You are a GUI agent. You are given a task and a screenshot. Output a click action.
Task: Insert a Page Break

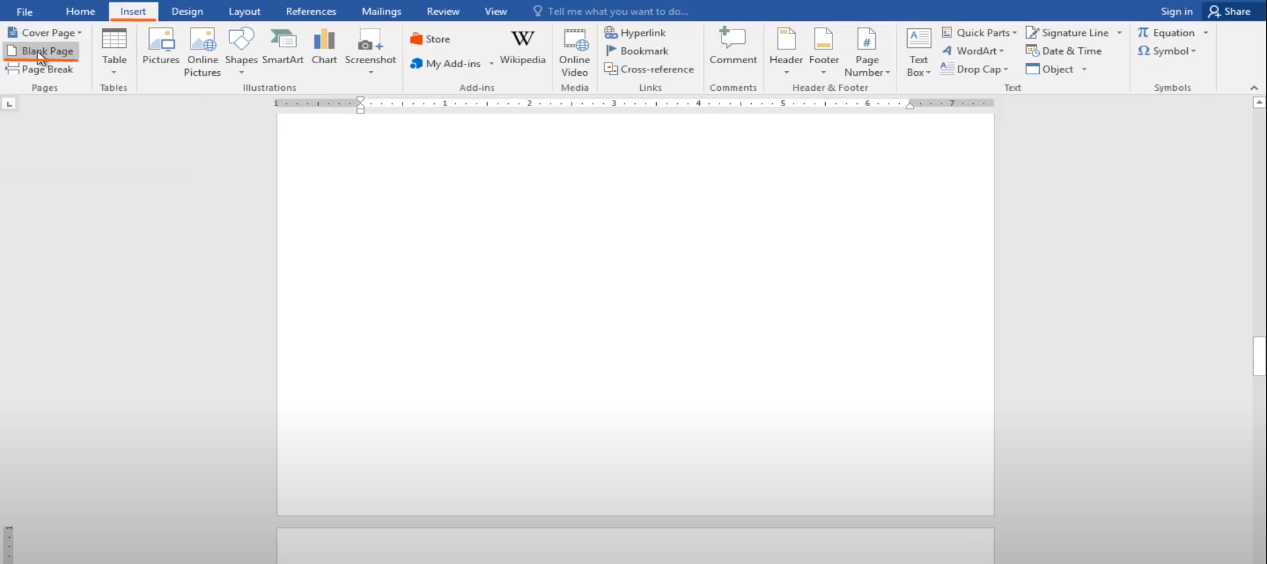pyautogui.click(x=41, y=69)
